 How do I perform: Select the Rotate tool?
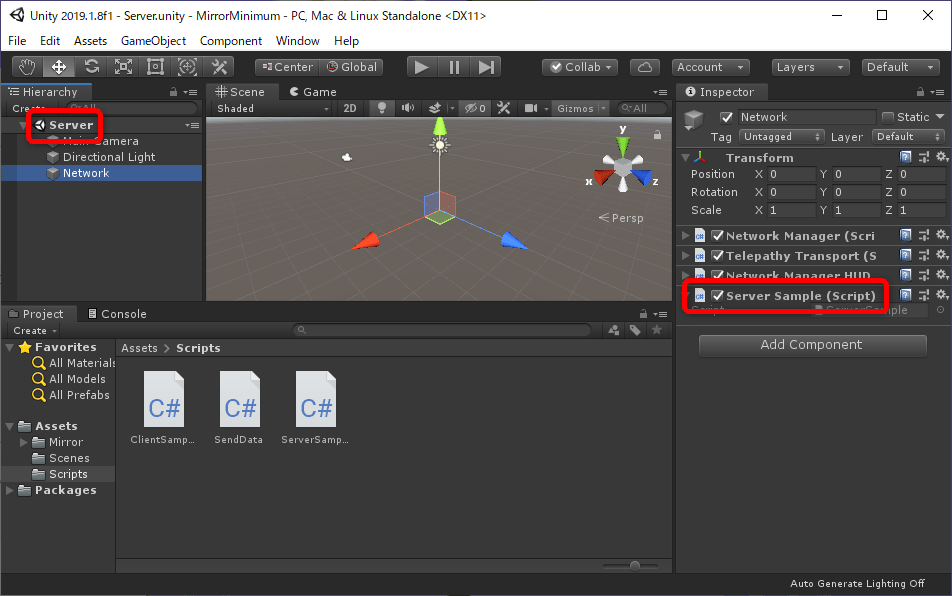coord(91,67)
